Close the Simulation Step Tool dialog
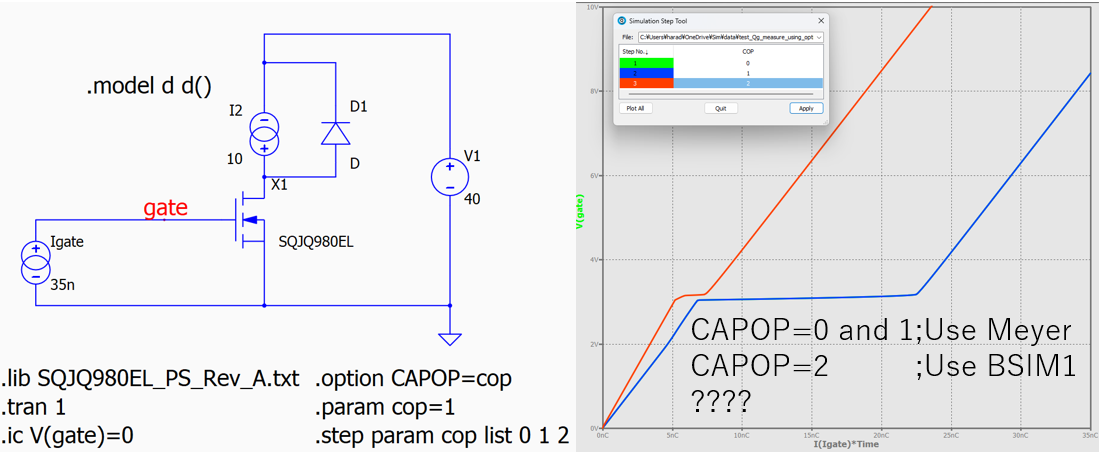The width and height of the screenshot is (1100, 453). pyautogui.click(x=821, y=20)
